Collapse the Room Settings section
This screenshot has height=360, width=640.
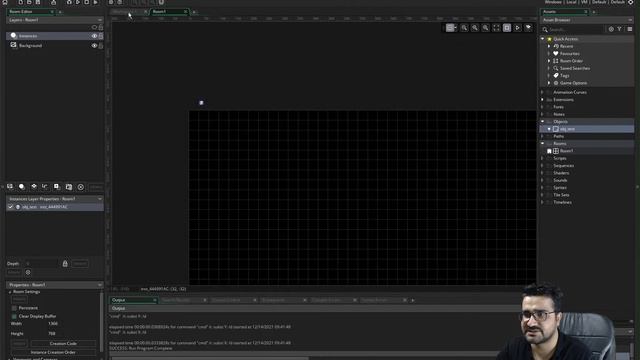click(x=10, y=292)
